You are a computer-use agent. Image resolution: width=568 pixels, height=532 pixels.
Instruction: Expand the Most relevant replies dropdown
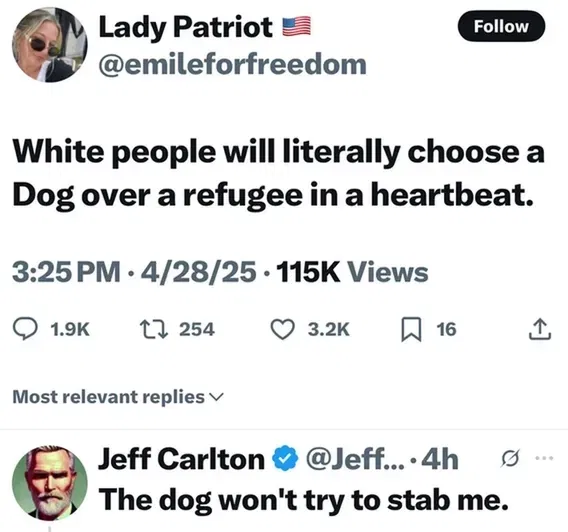click(118, 397)
